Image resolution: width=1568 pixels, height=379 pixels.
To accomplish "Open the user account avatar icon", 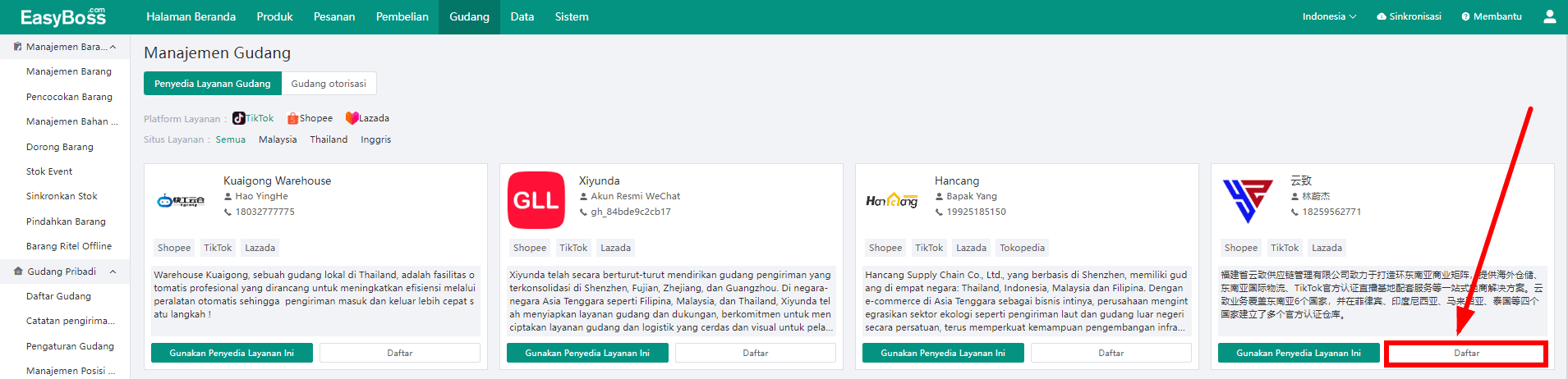I will coord(1549,16).
